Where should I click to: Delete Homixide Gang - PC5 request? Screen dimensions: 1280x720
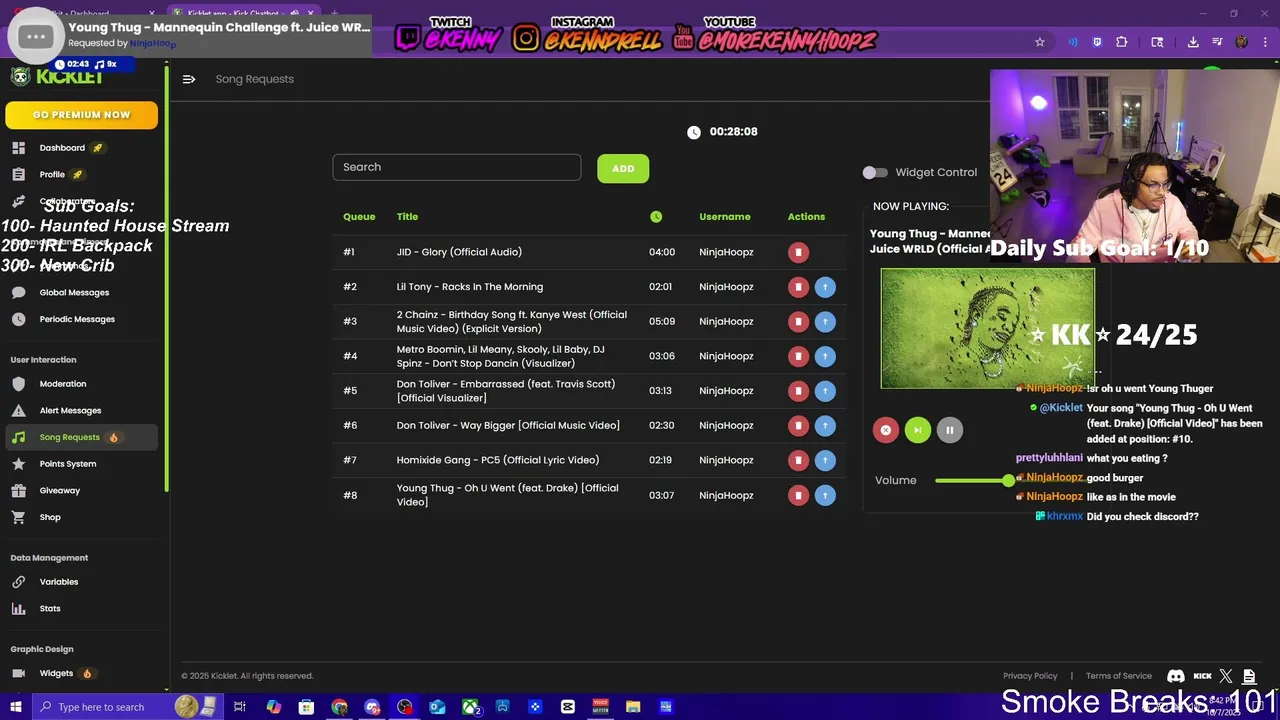[798, 460]
